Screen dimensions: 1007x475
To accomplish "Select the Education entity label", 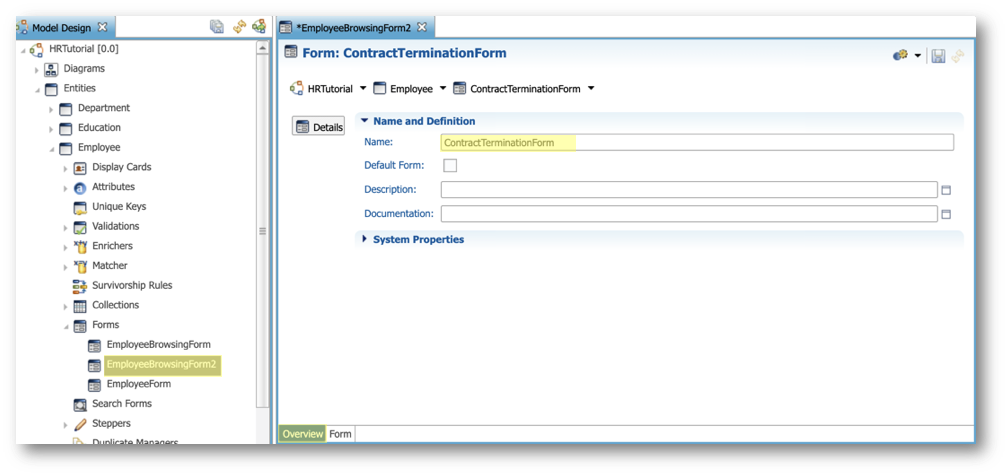I will (x=100, y=128).
